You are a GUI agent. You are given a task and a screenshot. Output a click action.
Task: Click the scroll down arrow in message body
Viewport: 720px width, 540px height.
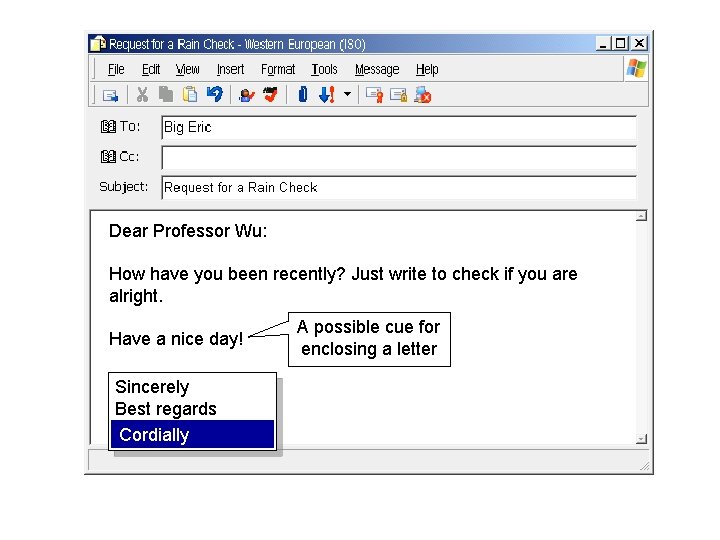[x=641, y=439]
